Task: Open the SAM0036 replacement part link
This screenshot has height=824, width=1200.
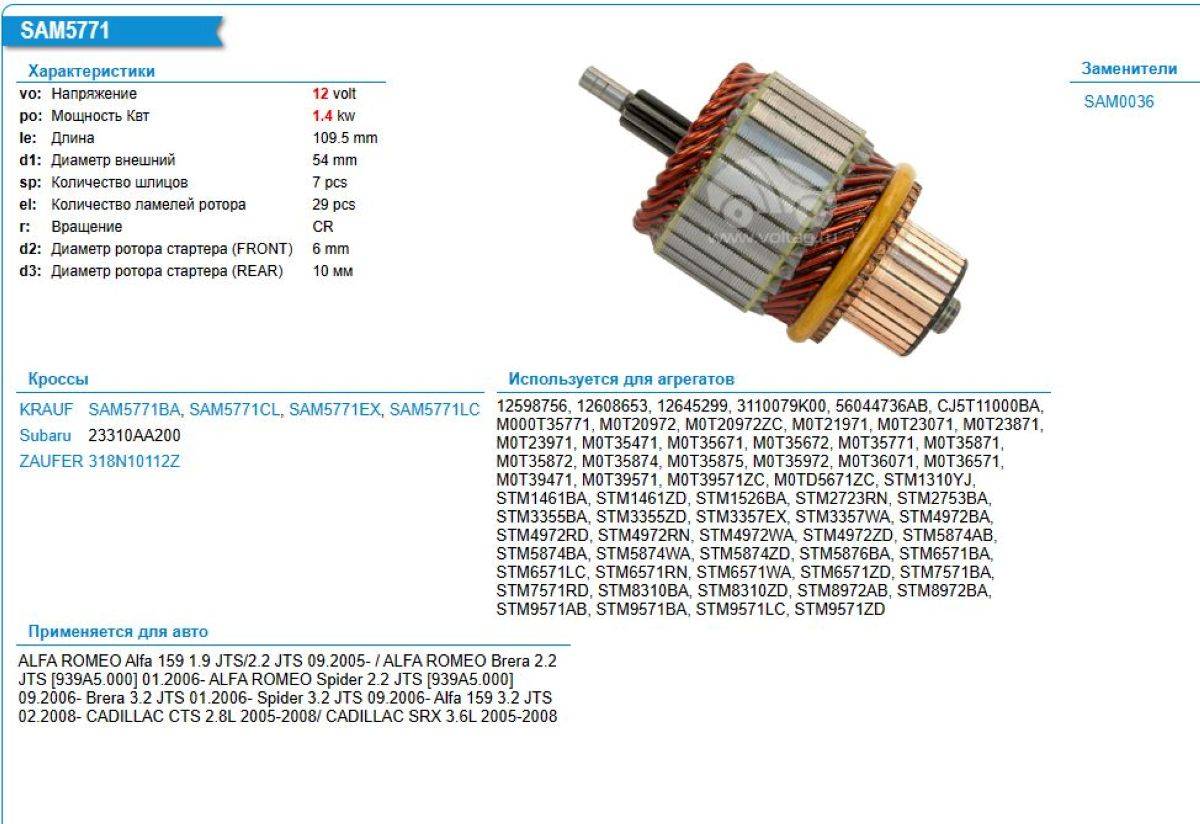Action: pos(1118,101)
